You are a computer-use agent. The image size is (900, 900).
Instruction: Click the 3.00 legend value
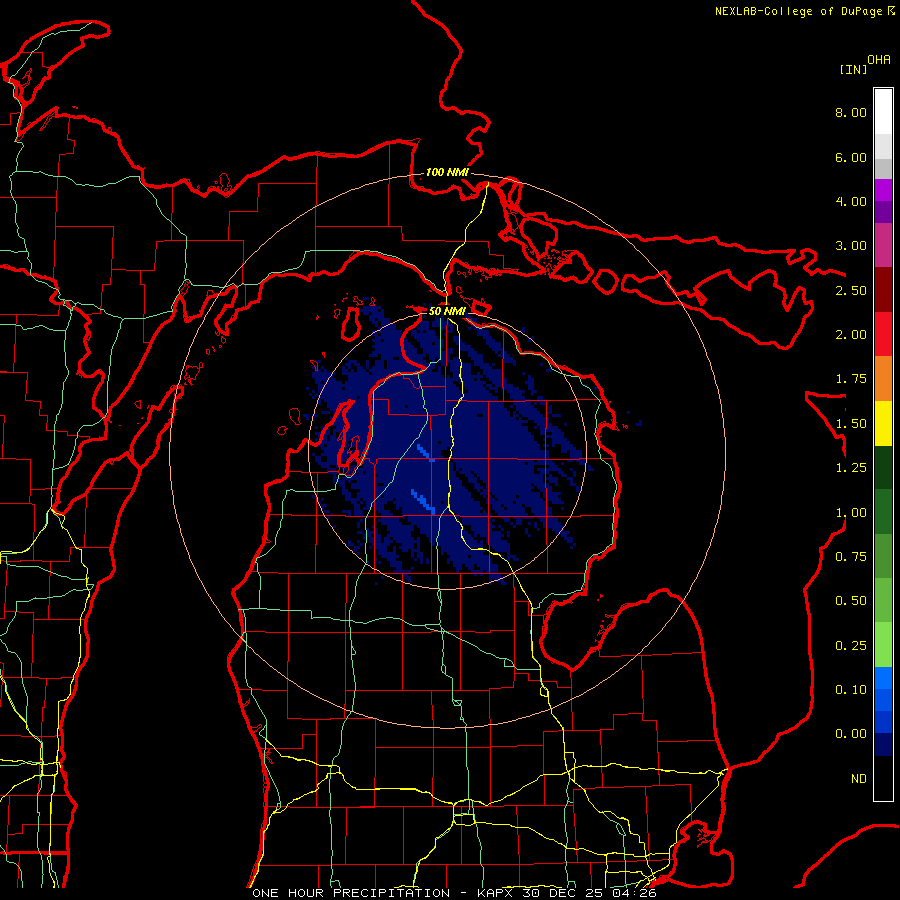(851, 246)
